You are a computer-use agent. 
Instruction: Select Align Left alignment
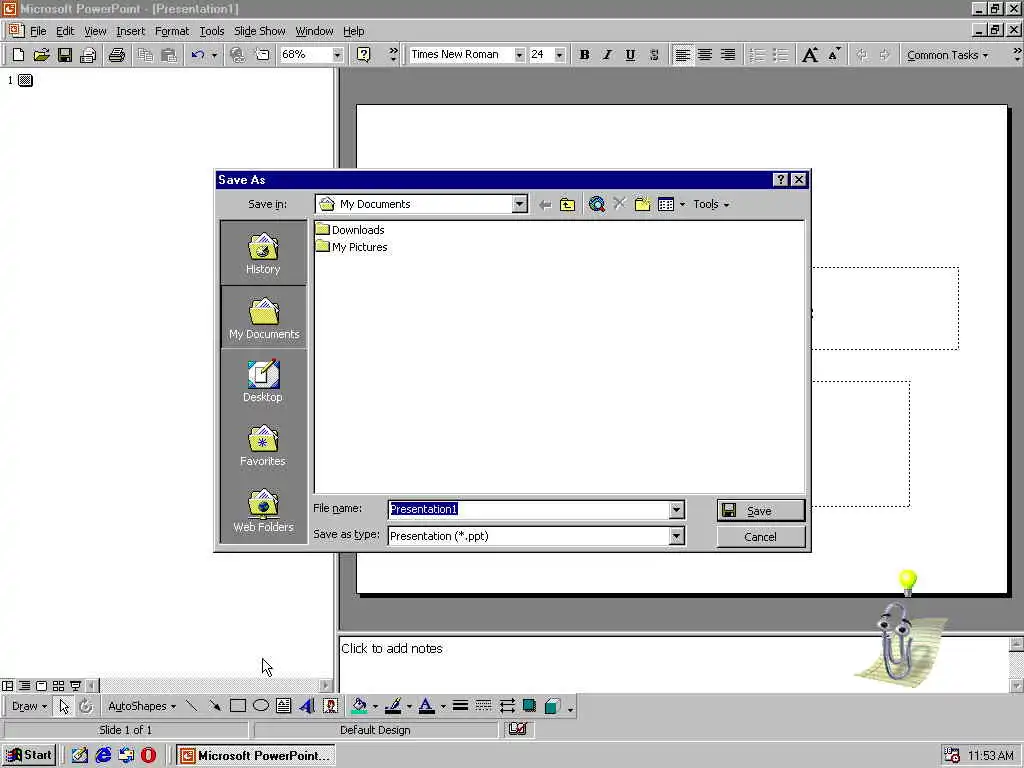point(682,55)
